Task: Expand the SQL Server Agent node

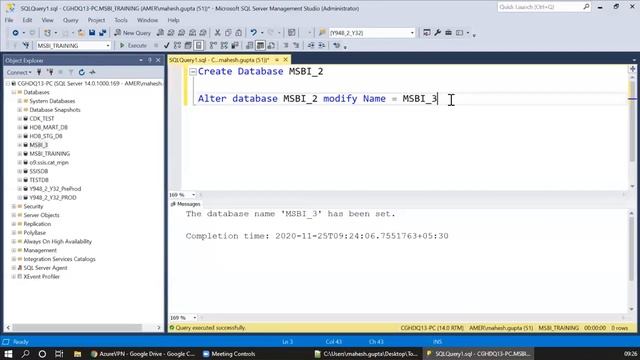Action: [x=13, y=268]
